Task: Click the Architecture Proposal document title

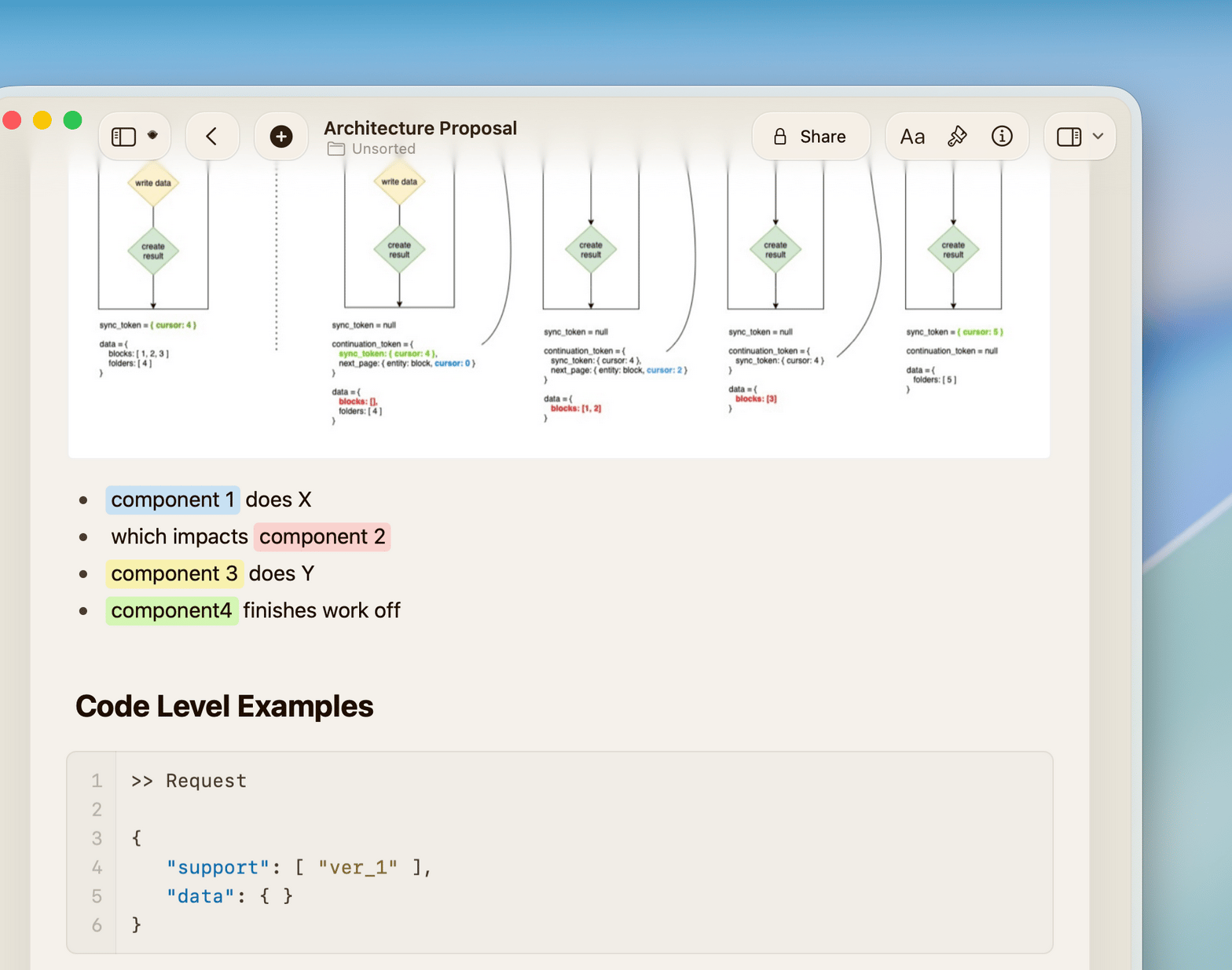Action: coord(420,127)
